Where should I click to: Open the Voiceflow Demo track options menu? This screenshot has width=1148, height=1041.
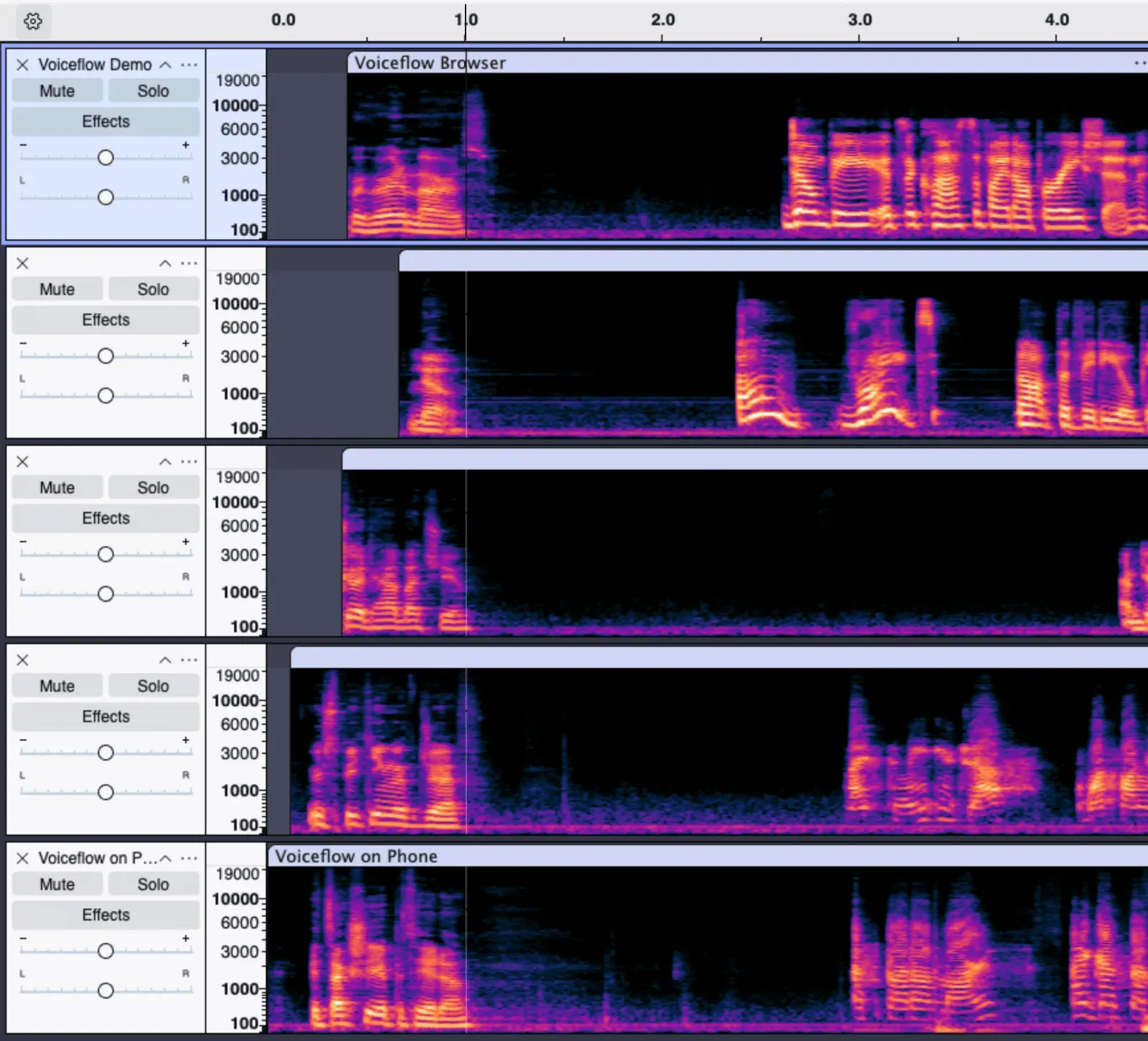[x=189, y=65]
